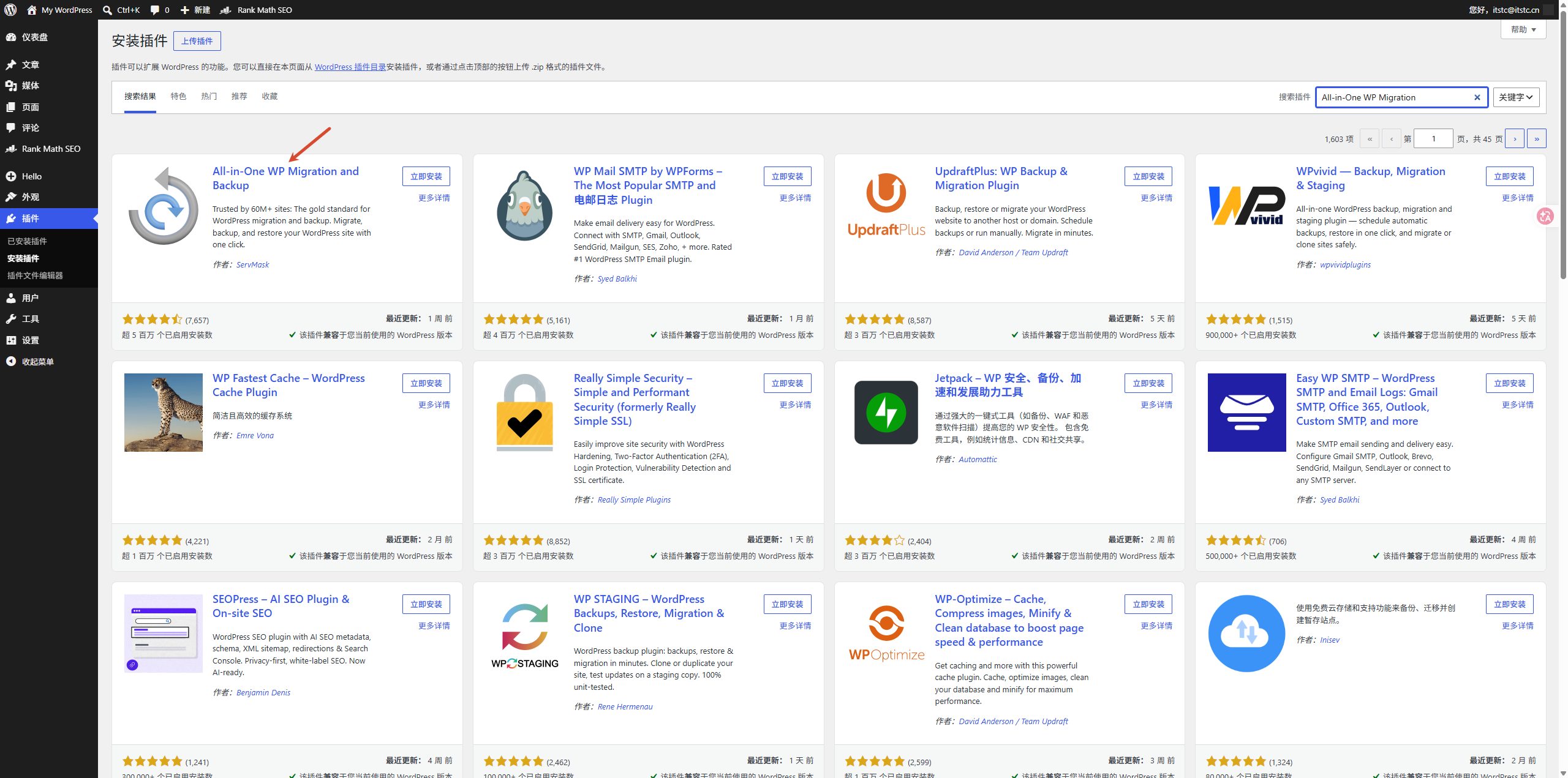Viewport: 1568px width, 778px height.
Task: Open Rank Math SEO in the sidebar
Action: coord(49,149)
